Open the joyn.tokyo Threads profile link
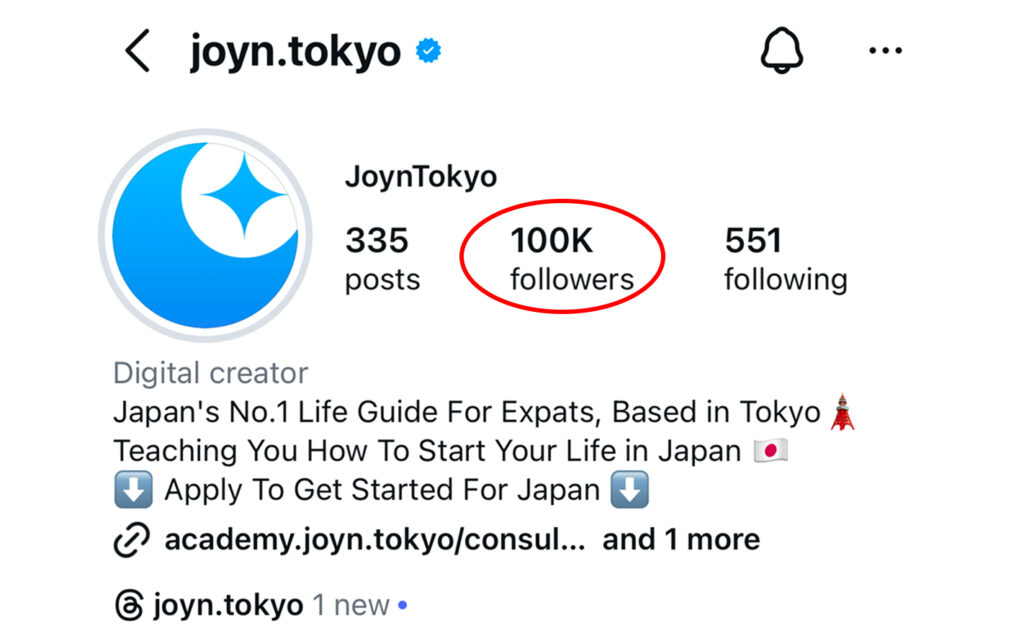The height and width of the screenshot is (641, 1024). [x=228, y=605]
